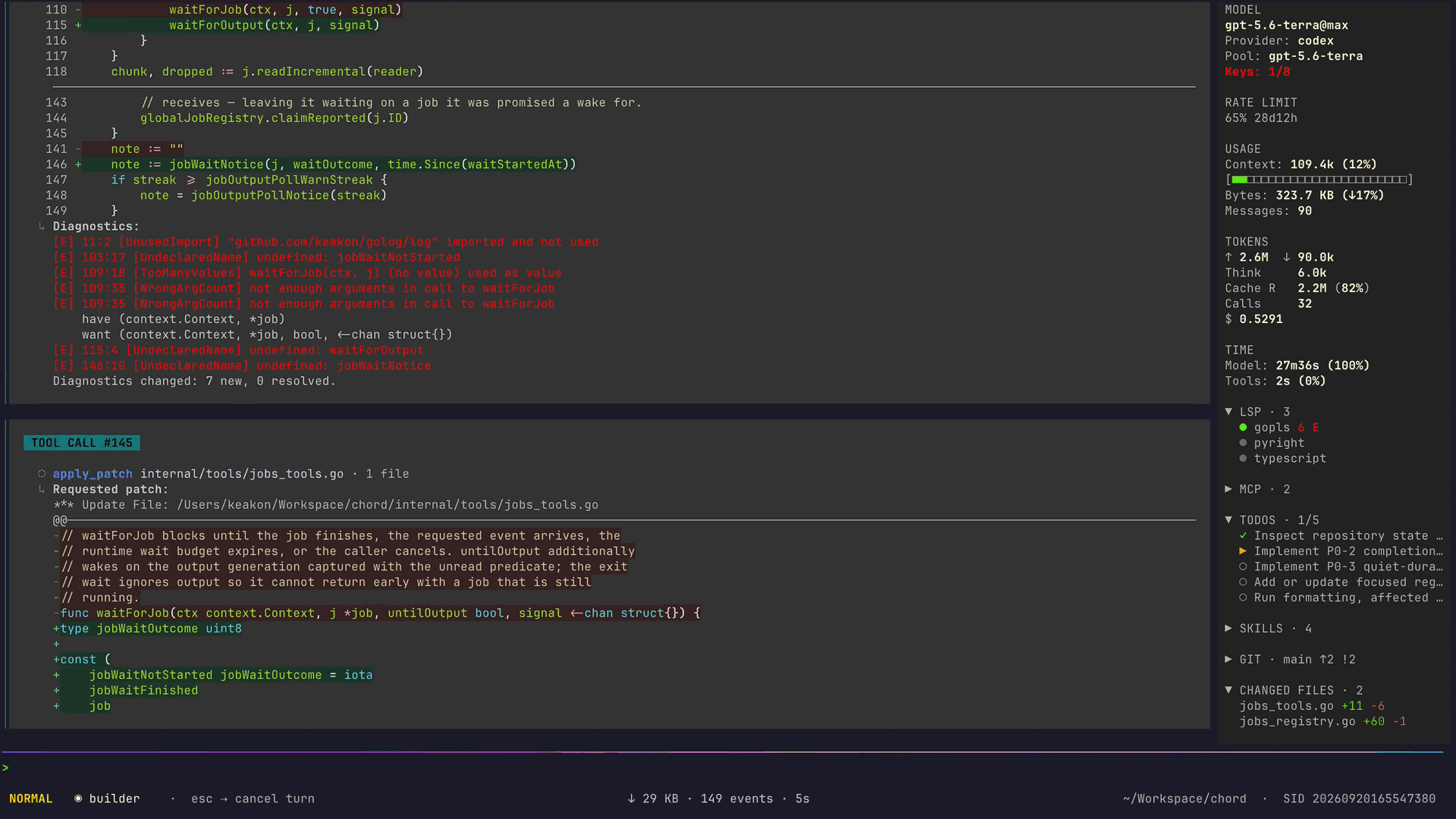
Task: Click the ~/Workspace/chord path in status bar
Action: click(x=1185, y=799)
